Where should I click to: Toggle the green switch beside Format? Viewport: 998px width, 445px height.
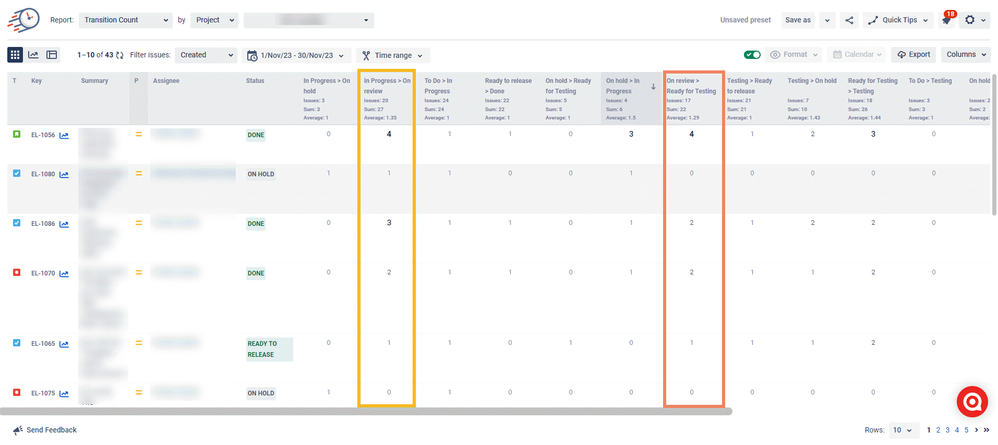pyautogui.click(x=752, y=55)
